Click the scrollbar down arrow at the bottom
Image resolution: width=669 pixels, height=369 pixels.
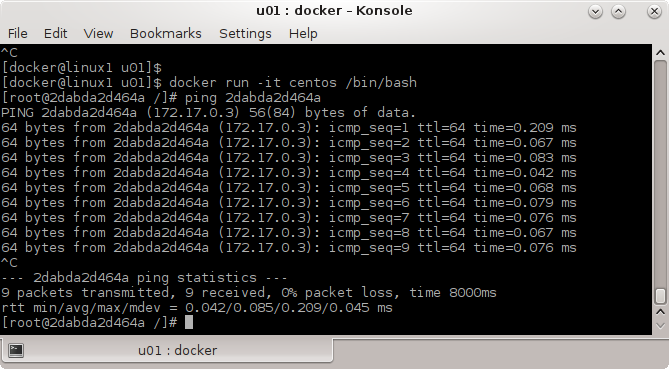660,326
